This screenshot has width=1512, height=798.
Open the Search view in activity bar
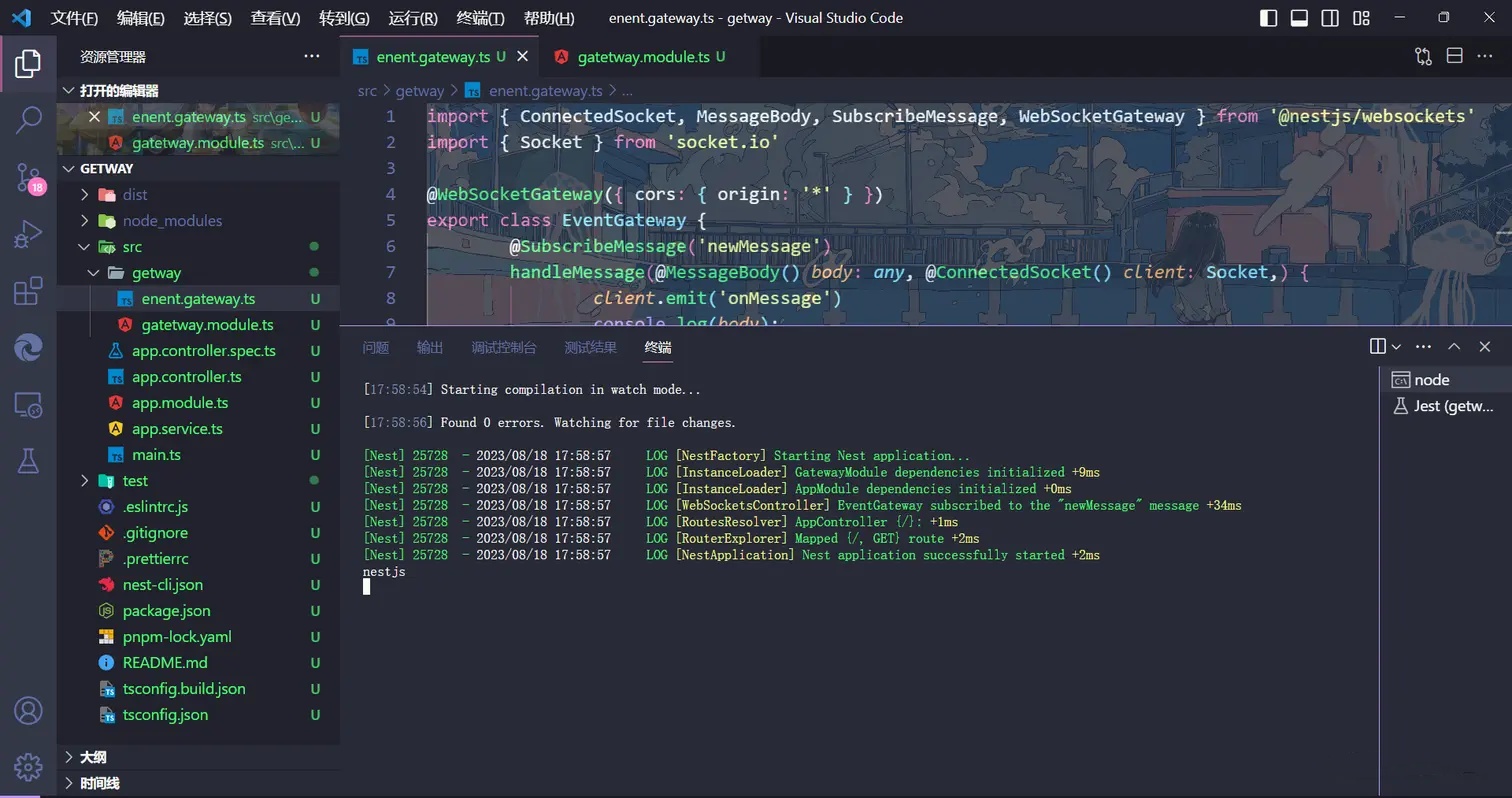28,120
